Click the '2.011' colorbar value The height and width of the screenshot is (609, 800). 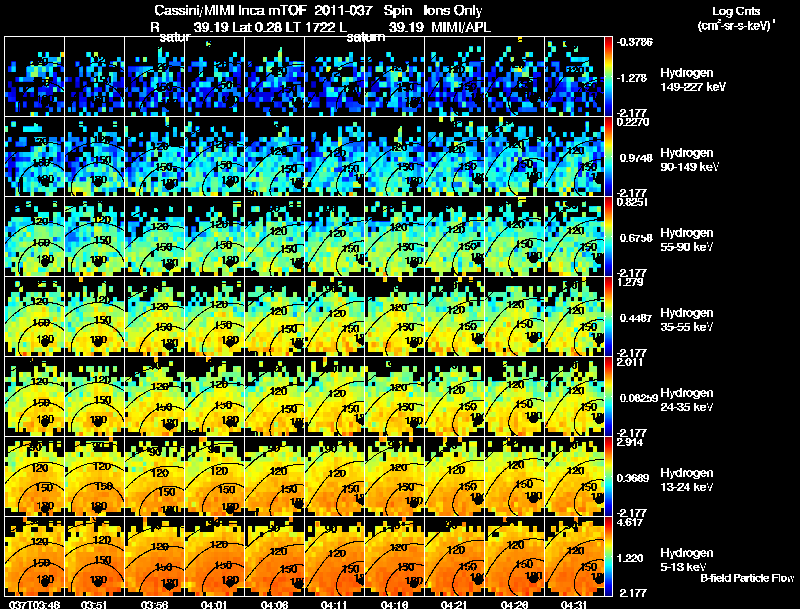[x=630, y=362]
